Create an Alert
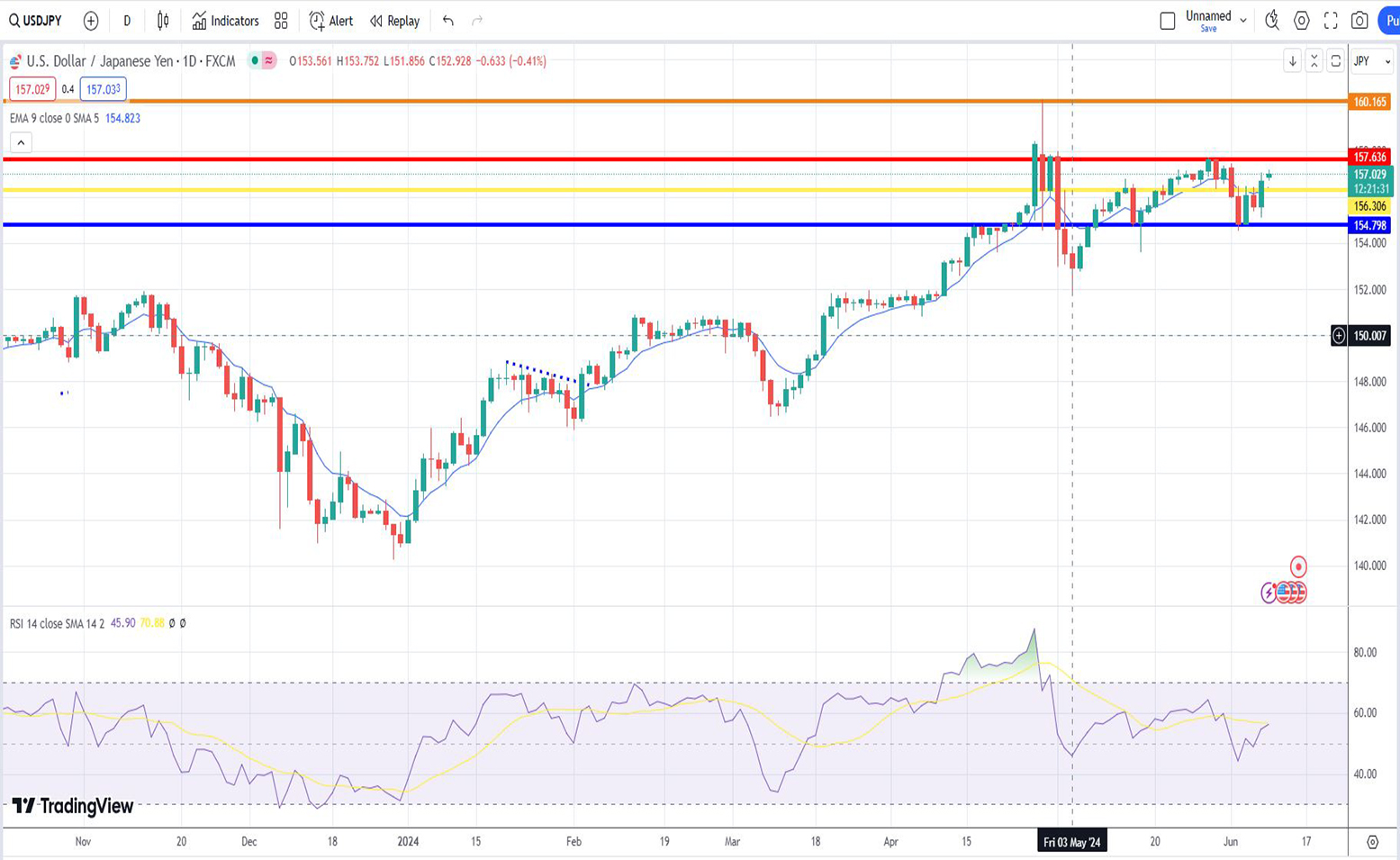 coord(330,21)
